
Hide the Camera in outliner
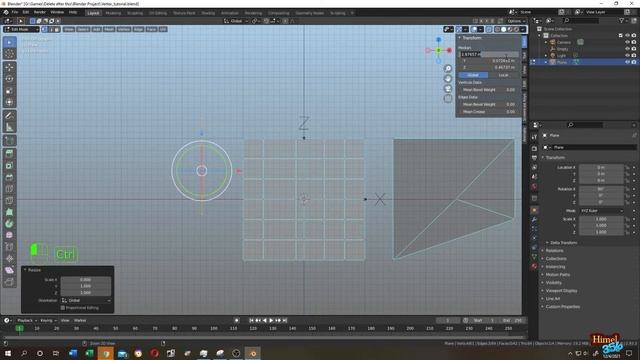pos(627,42)
